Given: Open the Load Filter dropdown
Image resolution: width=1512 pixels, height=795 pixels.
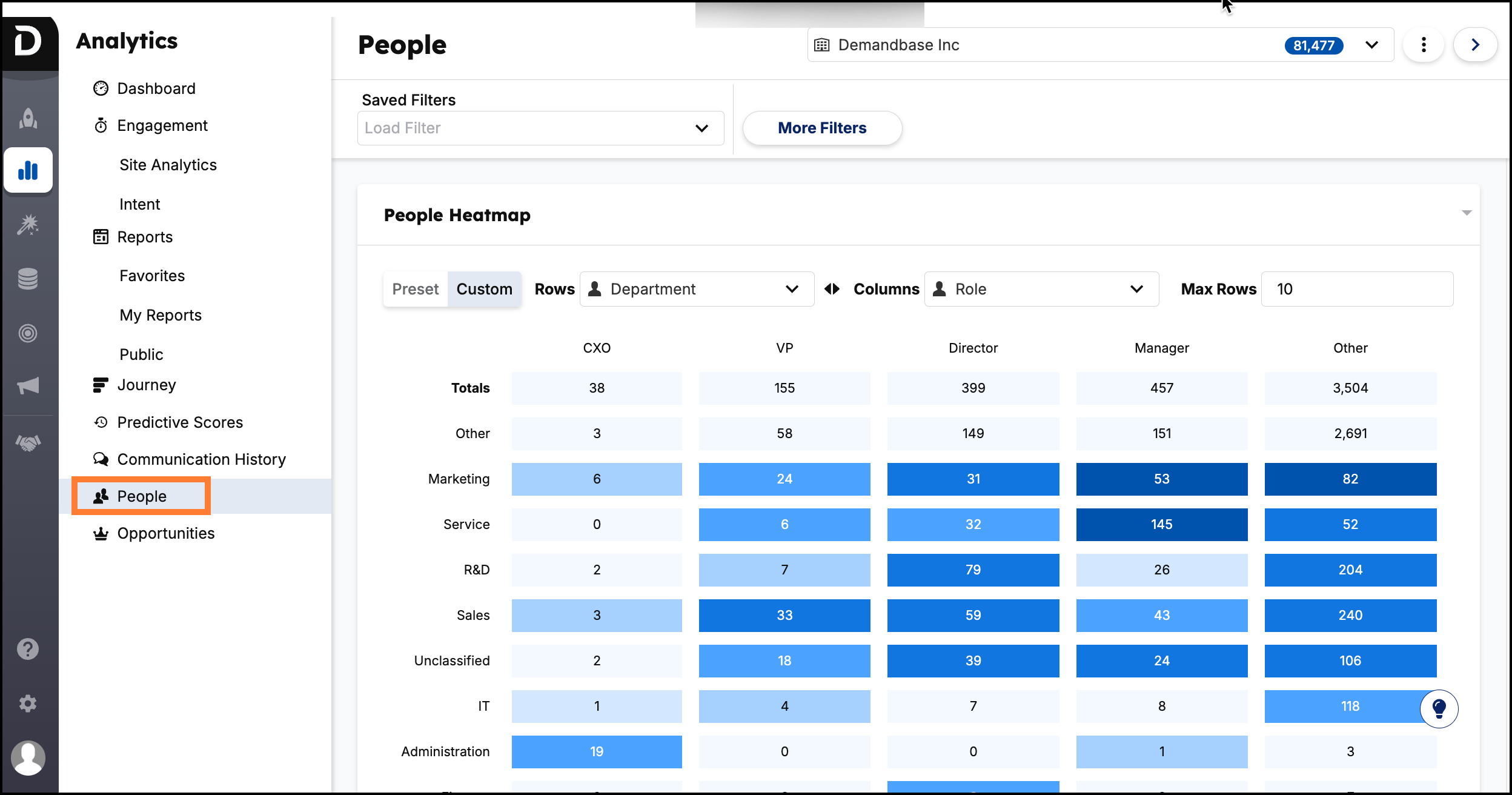Looking at the screenshot, I should 540,128.
